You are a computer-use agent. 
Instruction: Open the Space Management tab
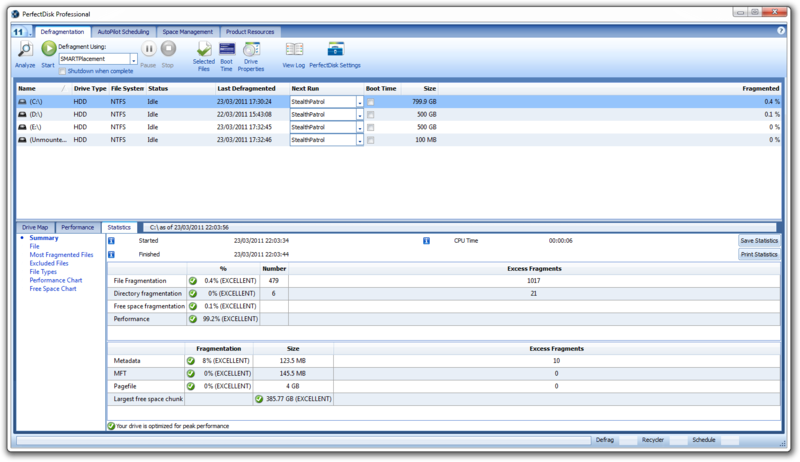point(188,32)
